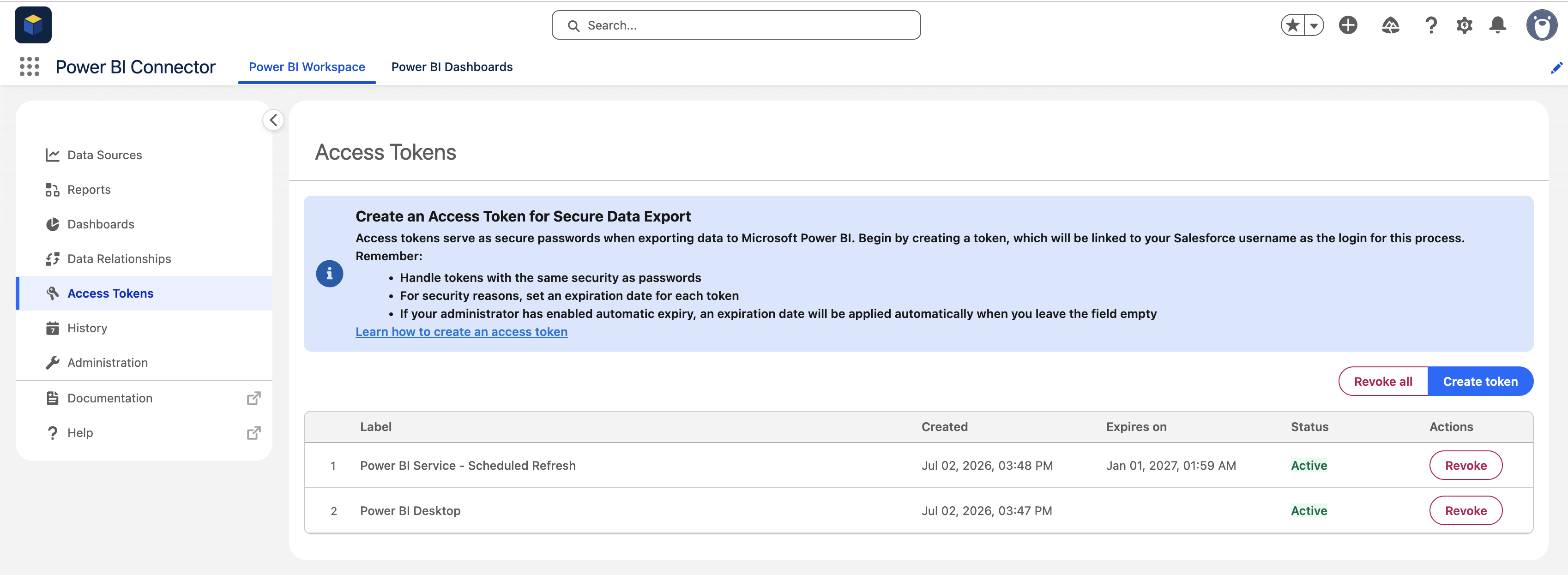This screenshot has height=575, width=1568.
Task: Click the edit pencil icon
Action: pyautogui.click(x=1556, y=67)
